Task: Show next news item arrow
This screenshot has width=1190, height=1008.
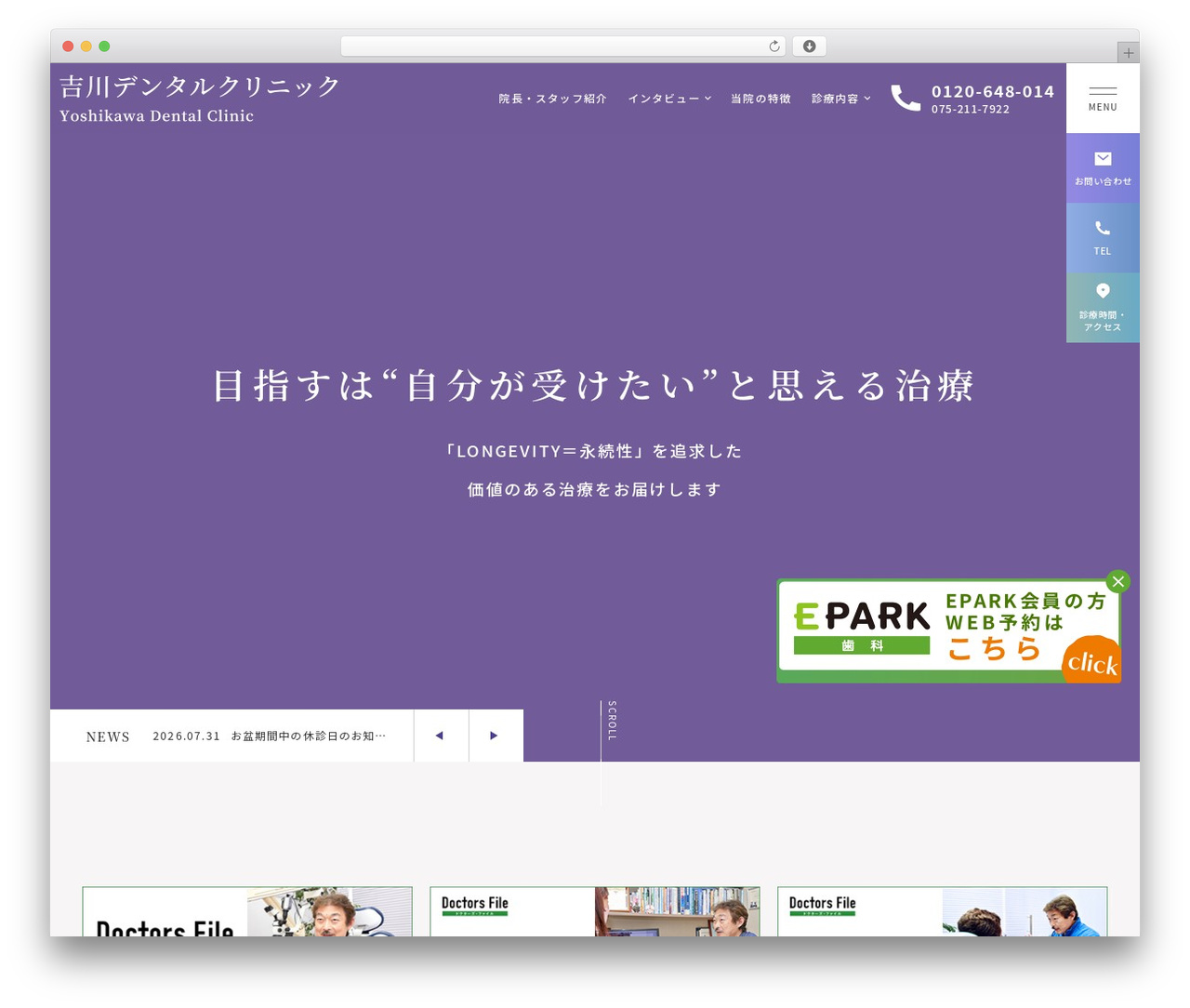Action: [496, 736]
